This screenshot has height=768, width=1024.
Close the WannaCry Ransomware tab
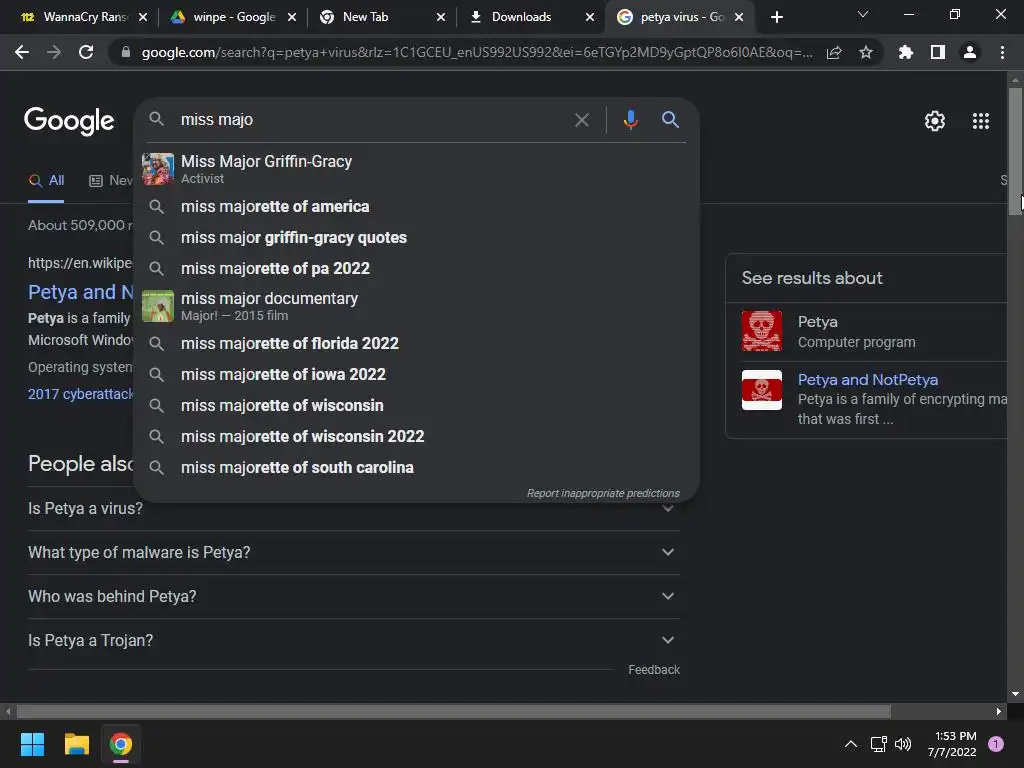(x=143, y=17)
